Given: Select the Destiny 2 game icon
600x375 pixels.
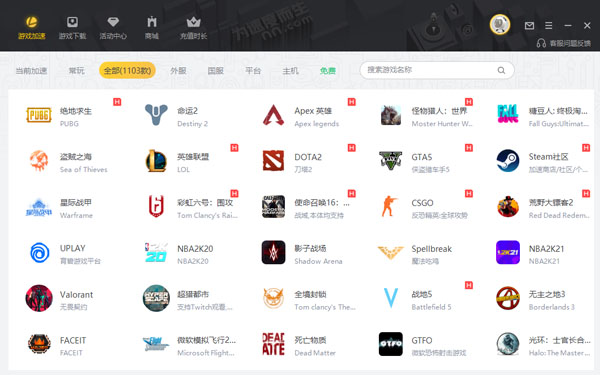Looking at the screenshot, I should point(156,115).
